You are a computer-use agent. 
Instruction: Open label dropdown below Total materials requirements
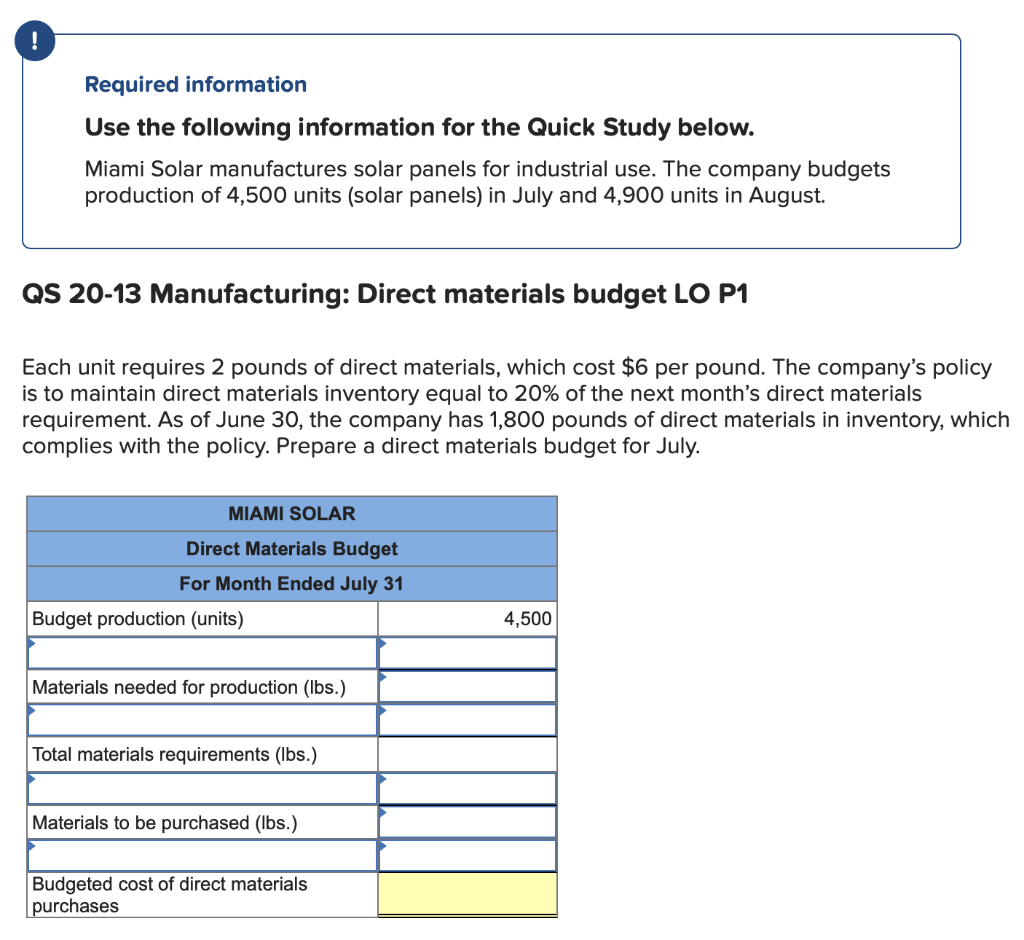[202, 788]
